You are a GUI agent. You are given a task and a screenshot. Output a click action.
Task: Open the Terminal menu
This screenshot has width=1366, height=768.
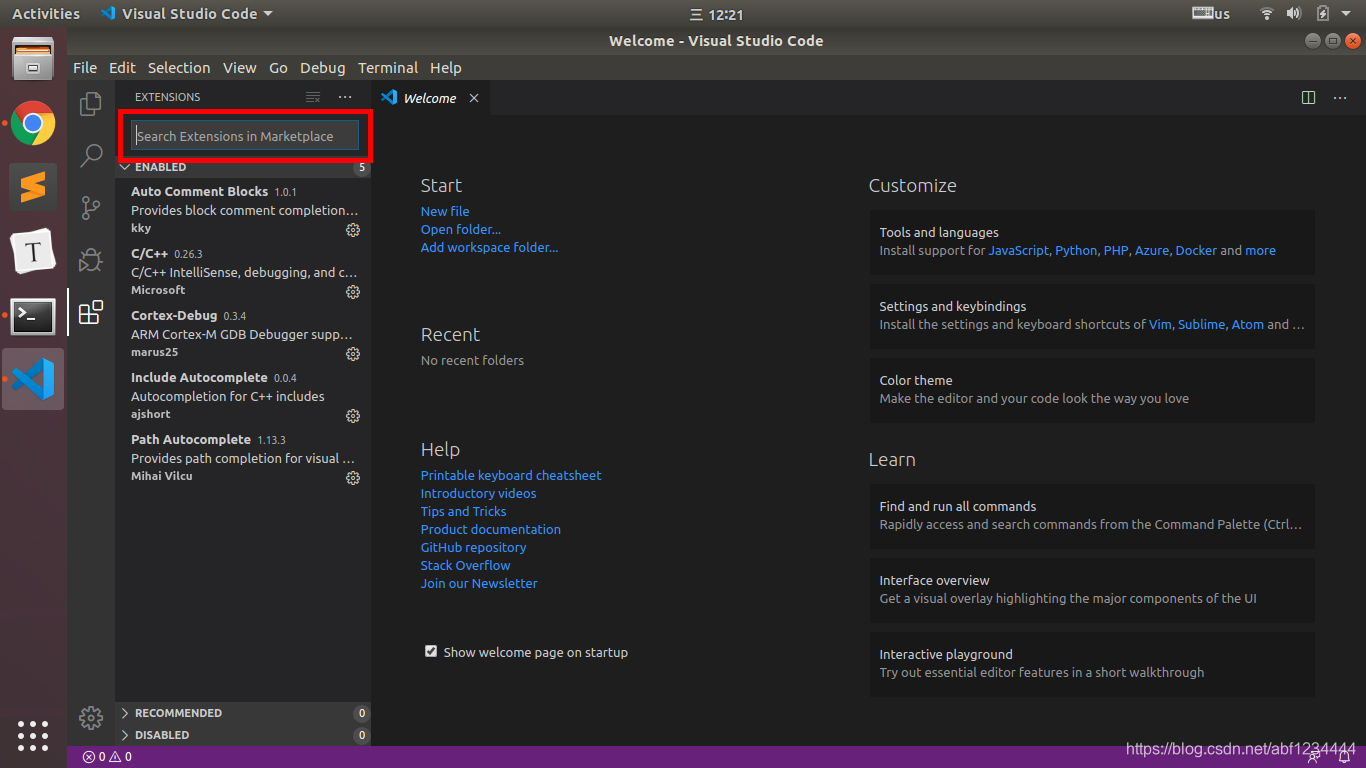pos(388,68)
